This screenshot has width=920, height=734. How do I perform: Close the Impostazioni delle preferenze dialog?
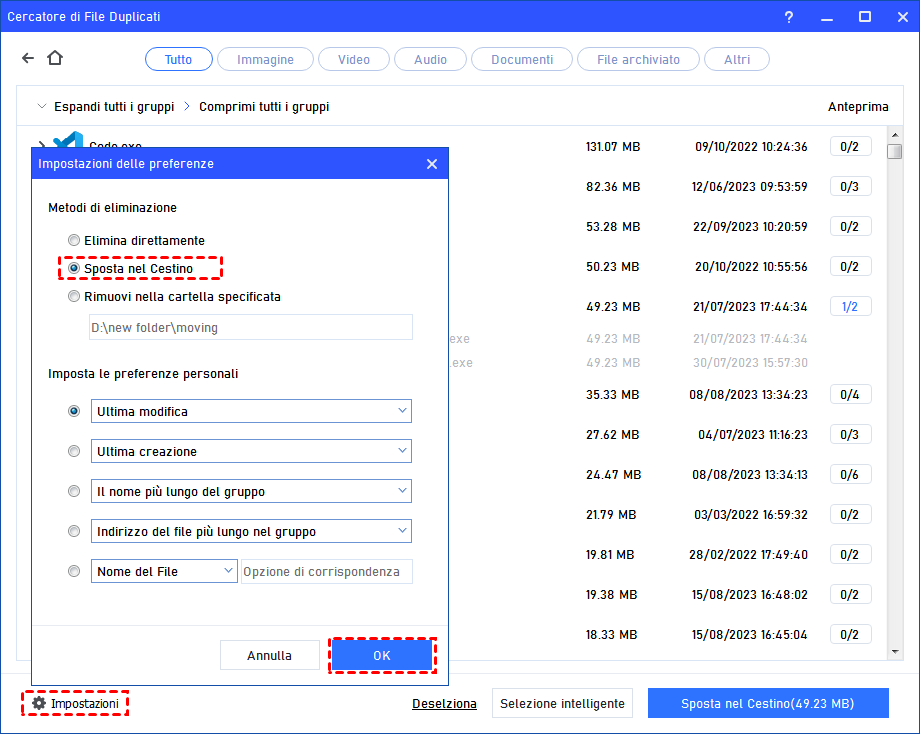(431, 164)
